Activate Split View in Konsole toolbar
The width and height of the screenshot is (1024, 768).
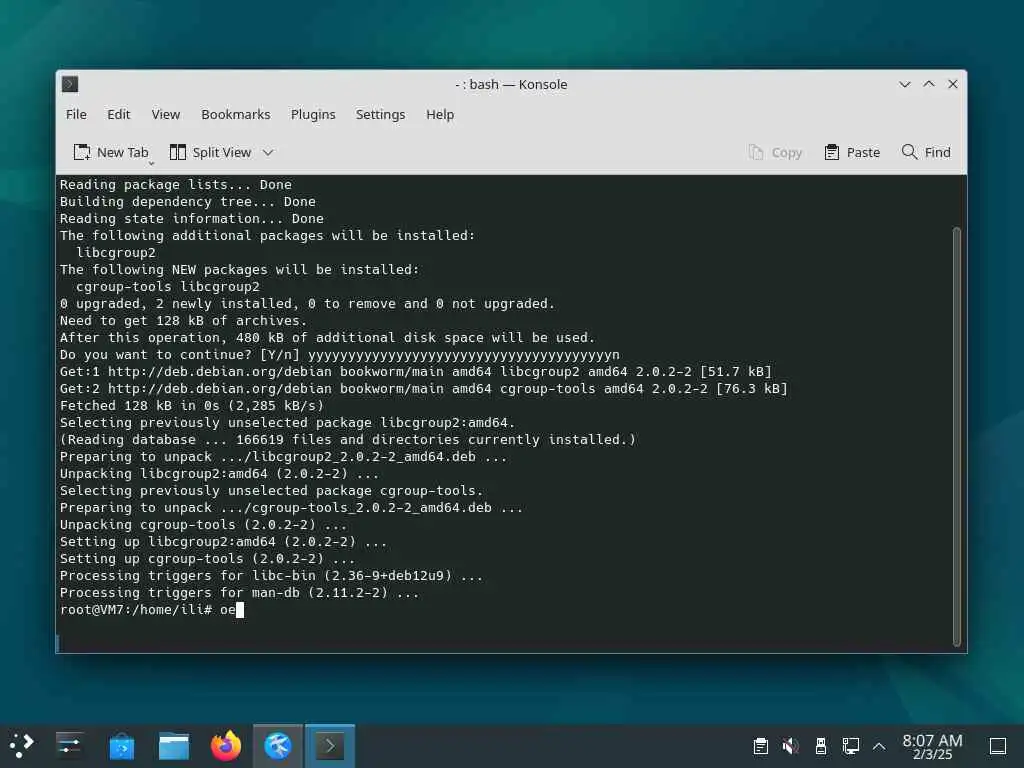(x=210, y=152)
